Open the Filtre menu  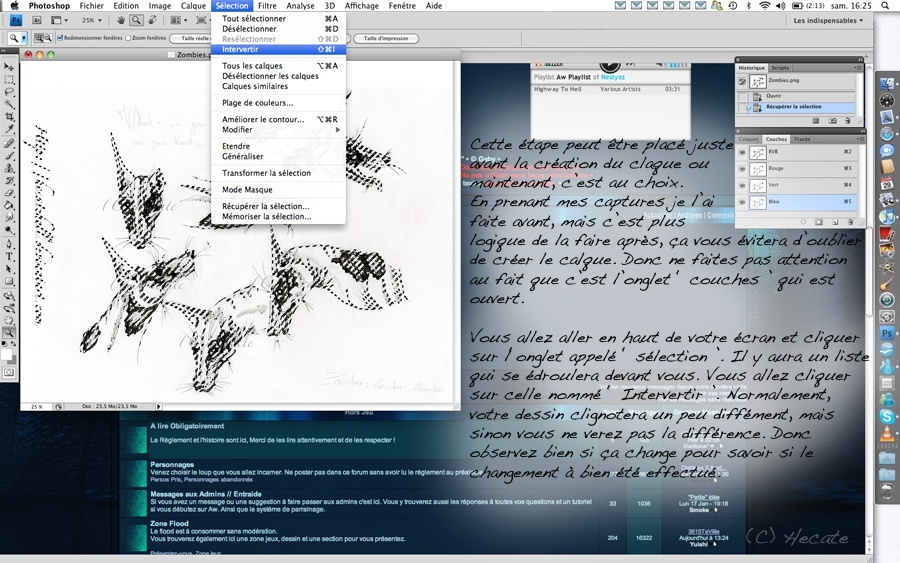[x=267, y=6]
